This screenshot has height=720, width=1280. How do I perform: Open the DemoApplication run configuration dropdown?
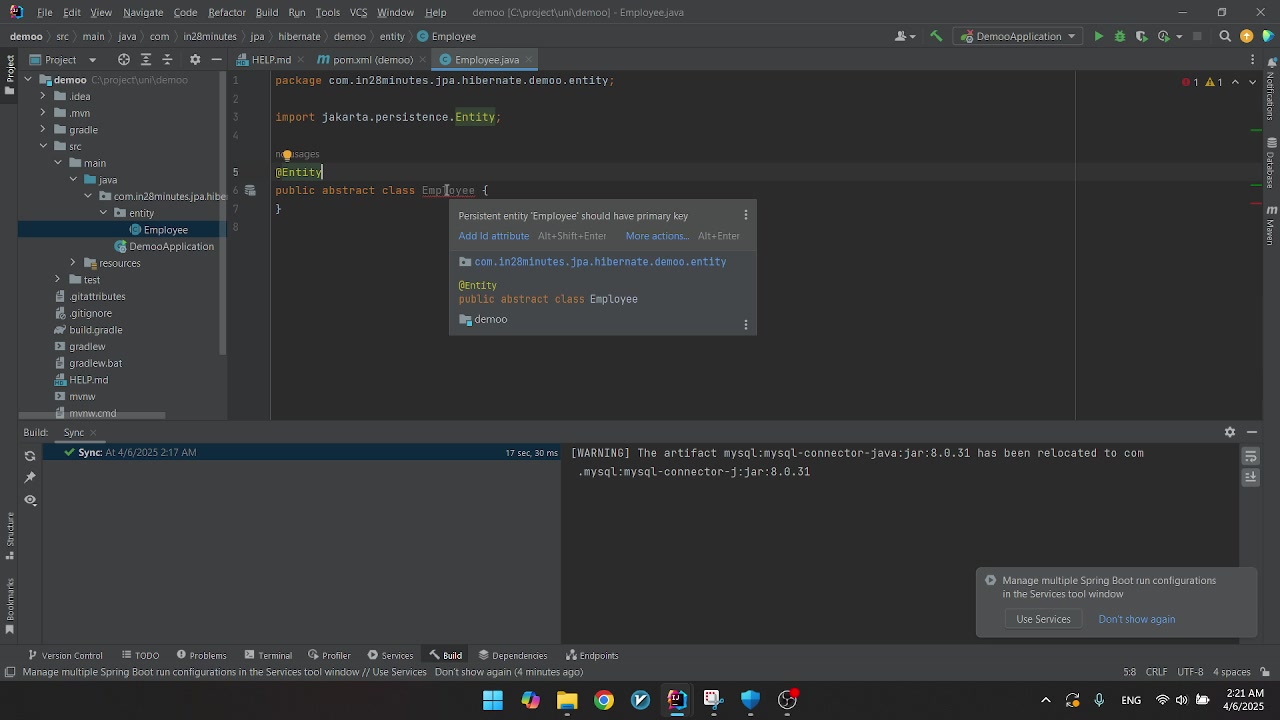click(x=1018, y=36)
